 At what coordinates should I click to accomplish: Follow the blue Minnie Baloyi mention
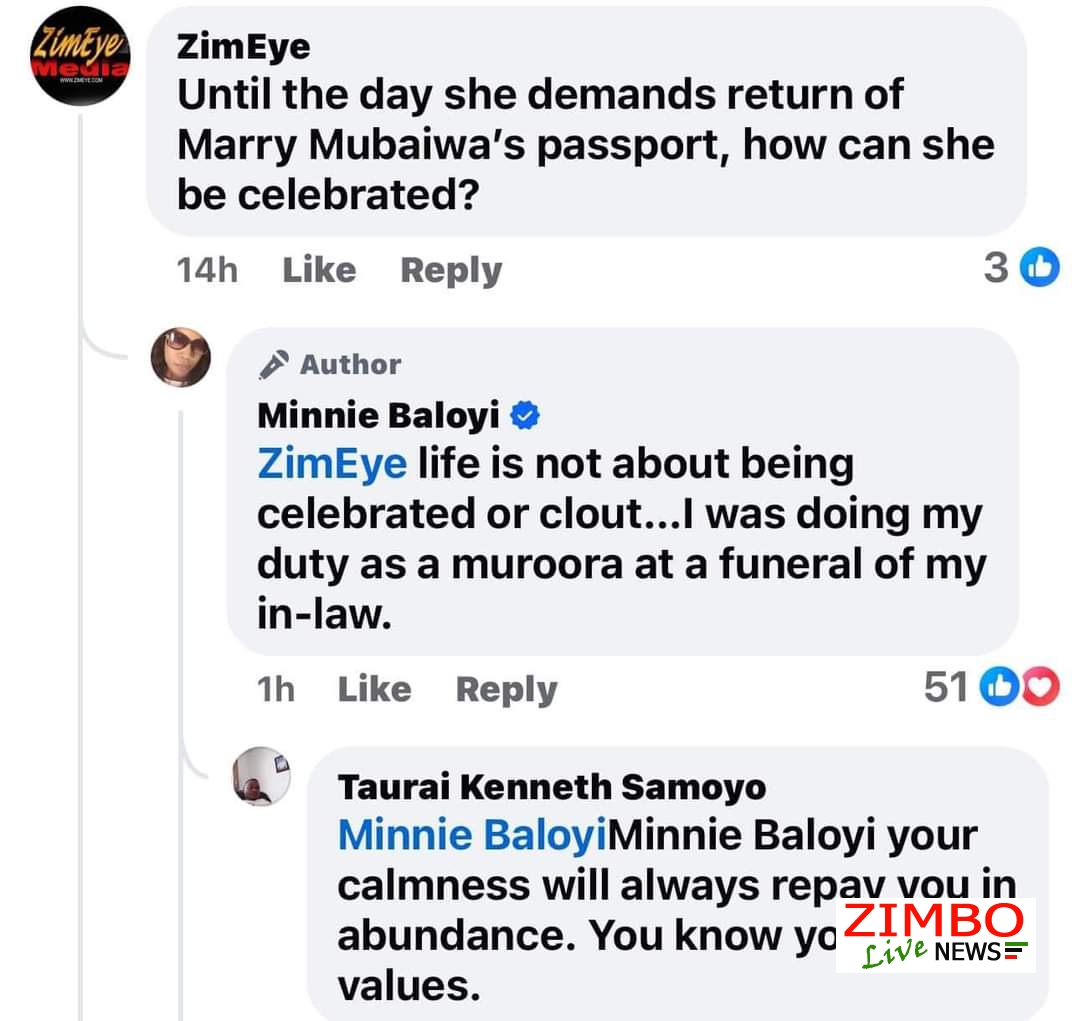click(x=472, y=836)
